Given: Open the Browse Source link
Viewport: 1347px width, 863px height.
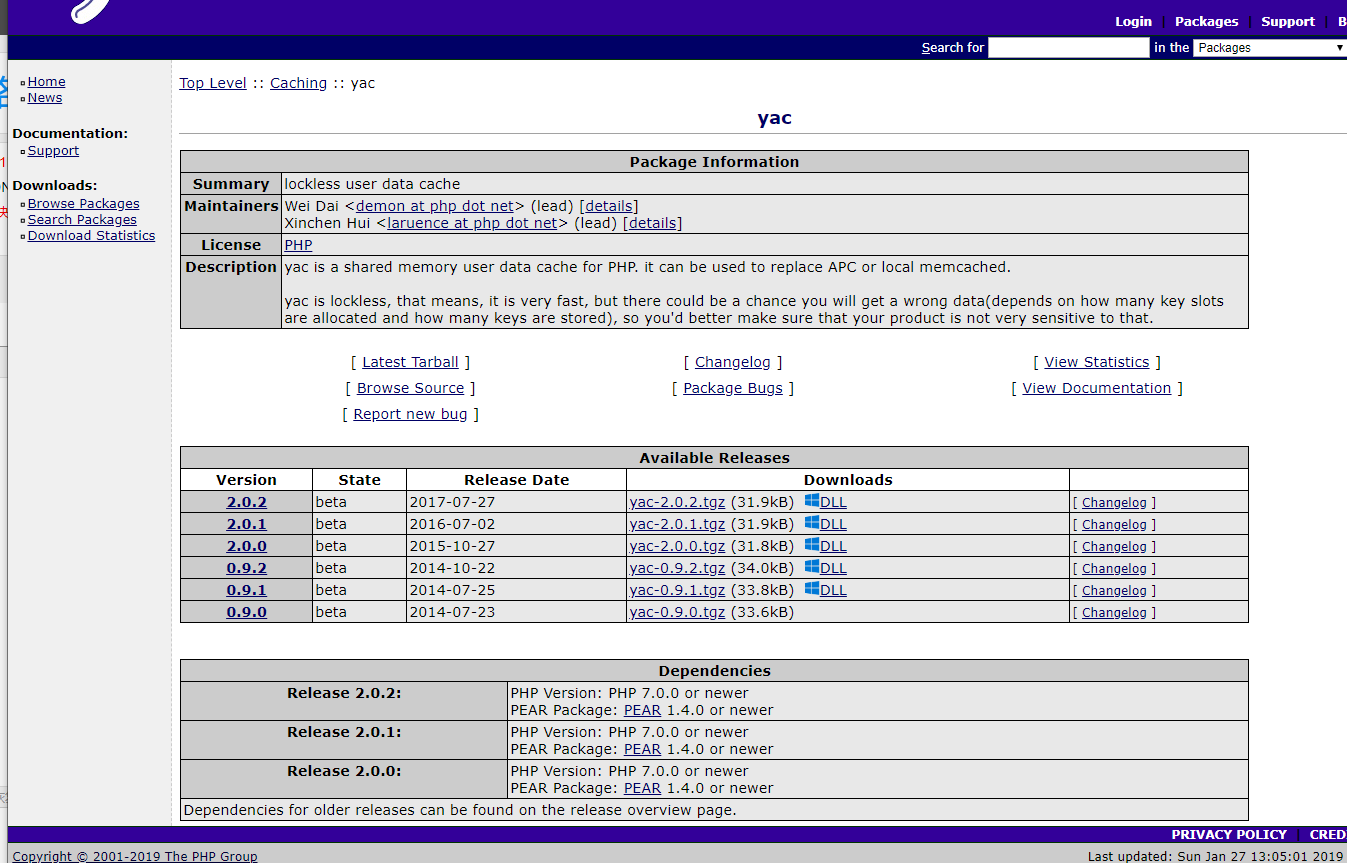Looking at the screenshot, I should 410,388.
